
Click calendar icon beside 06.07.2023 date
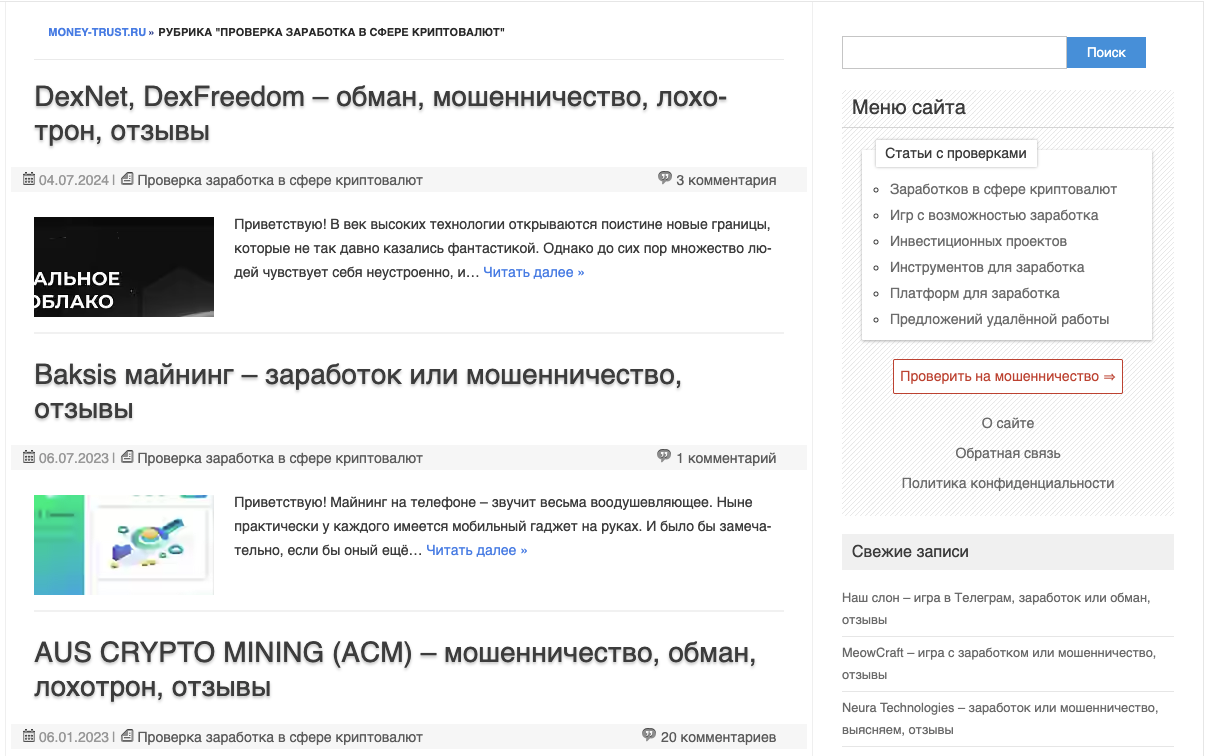29,458
